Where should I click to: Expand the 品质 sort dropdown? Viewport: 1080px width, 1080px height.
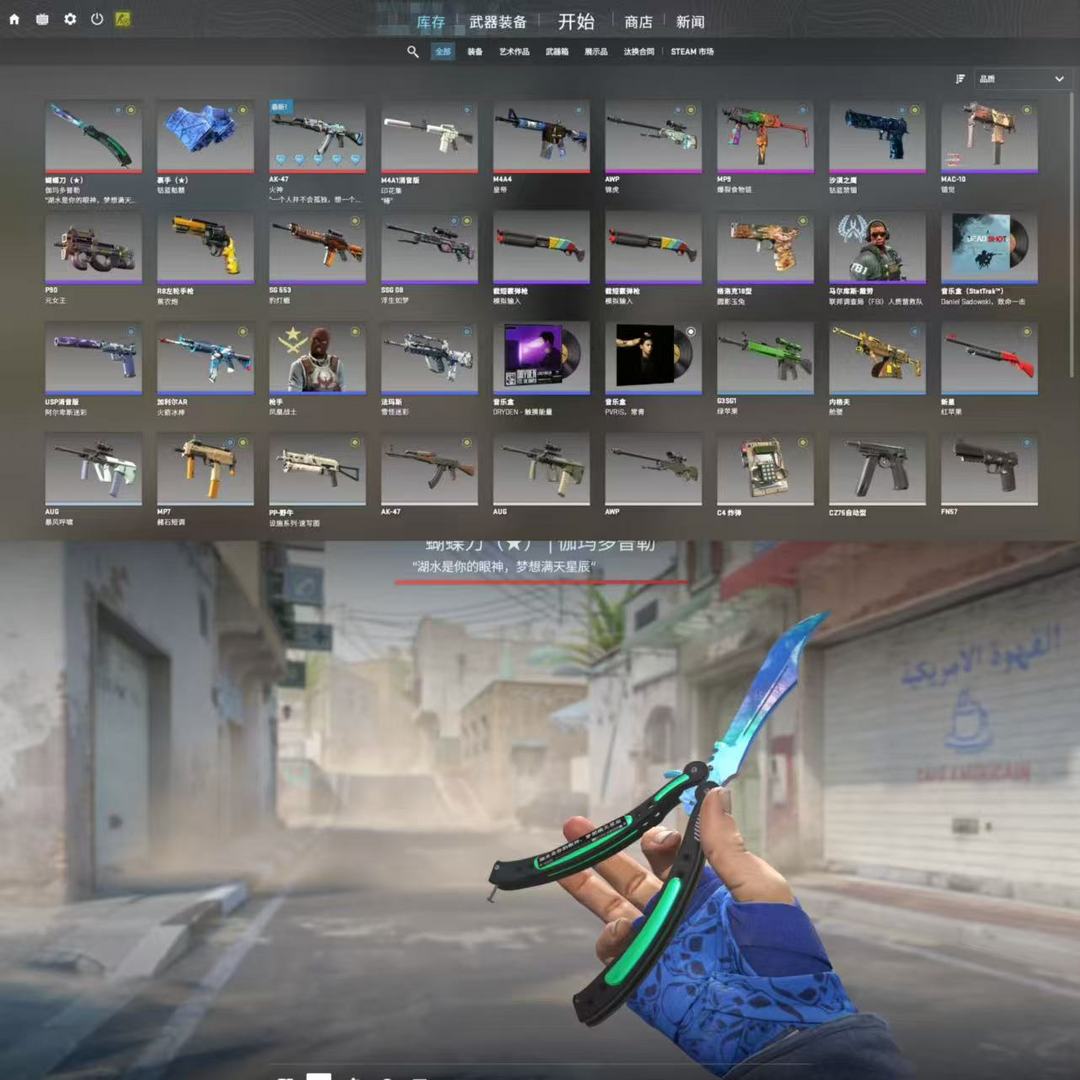point(1022,79)
